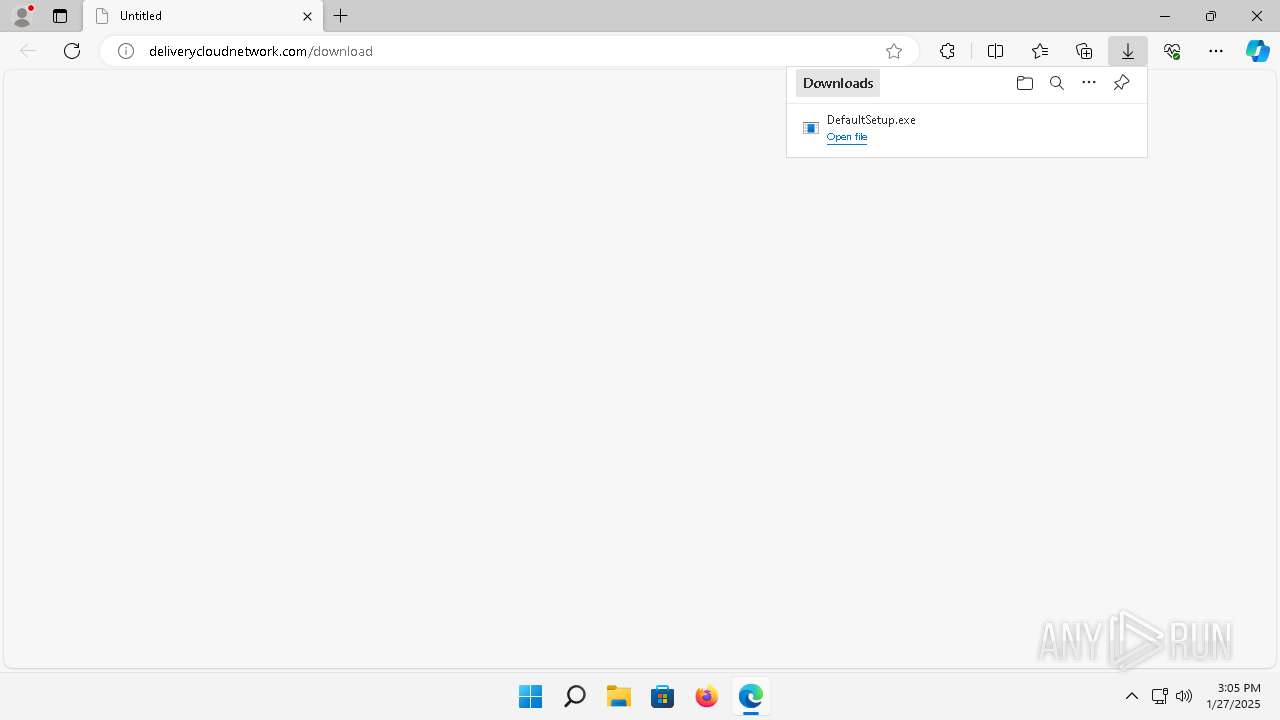Open the Favorites list

point(1040,51)
